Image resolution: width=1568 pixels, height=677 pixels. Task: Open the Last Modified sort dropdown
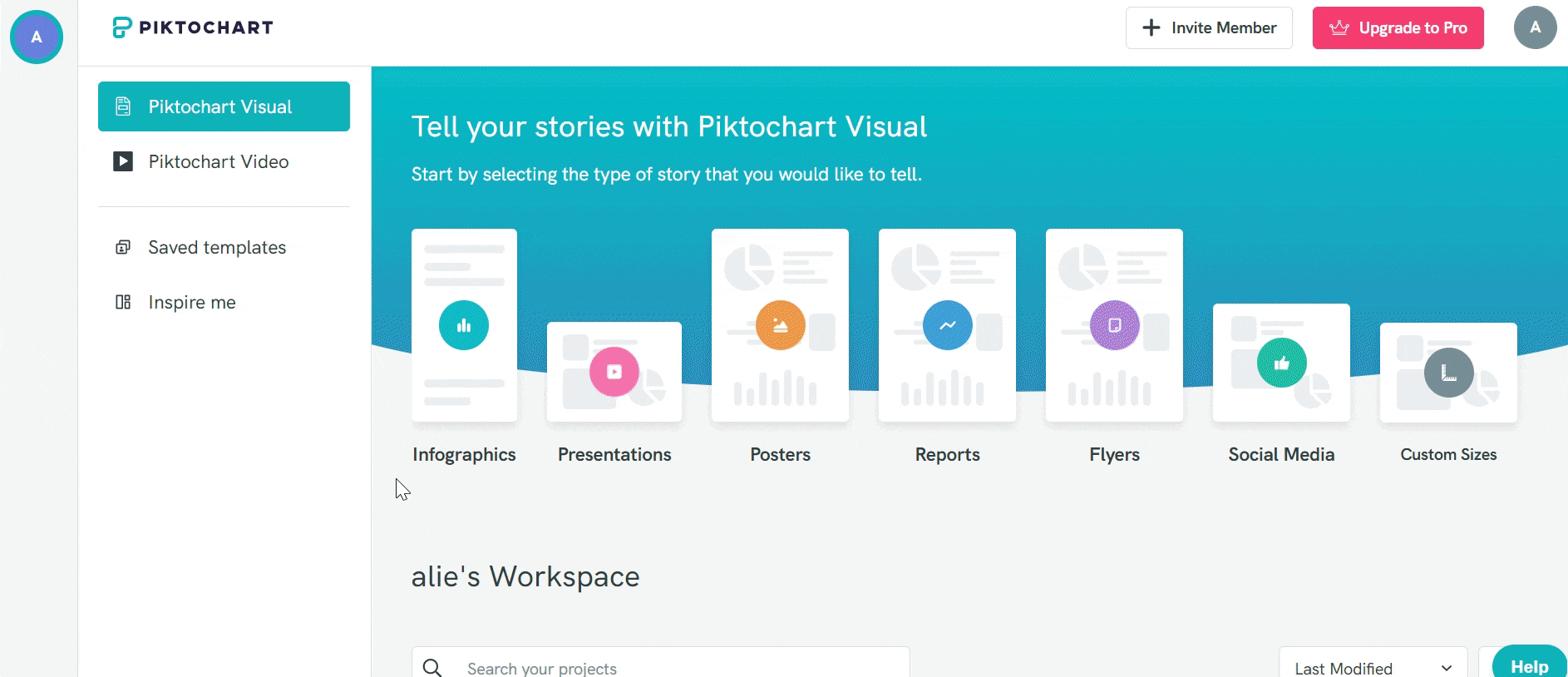click(1373, 664)
